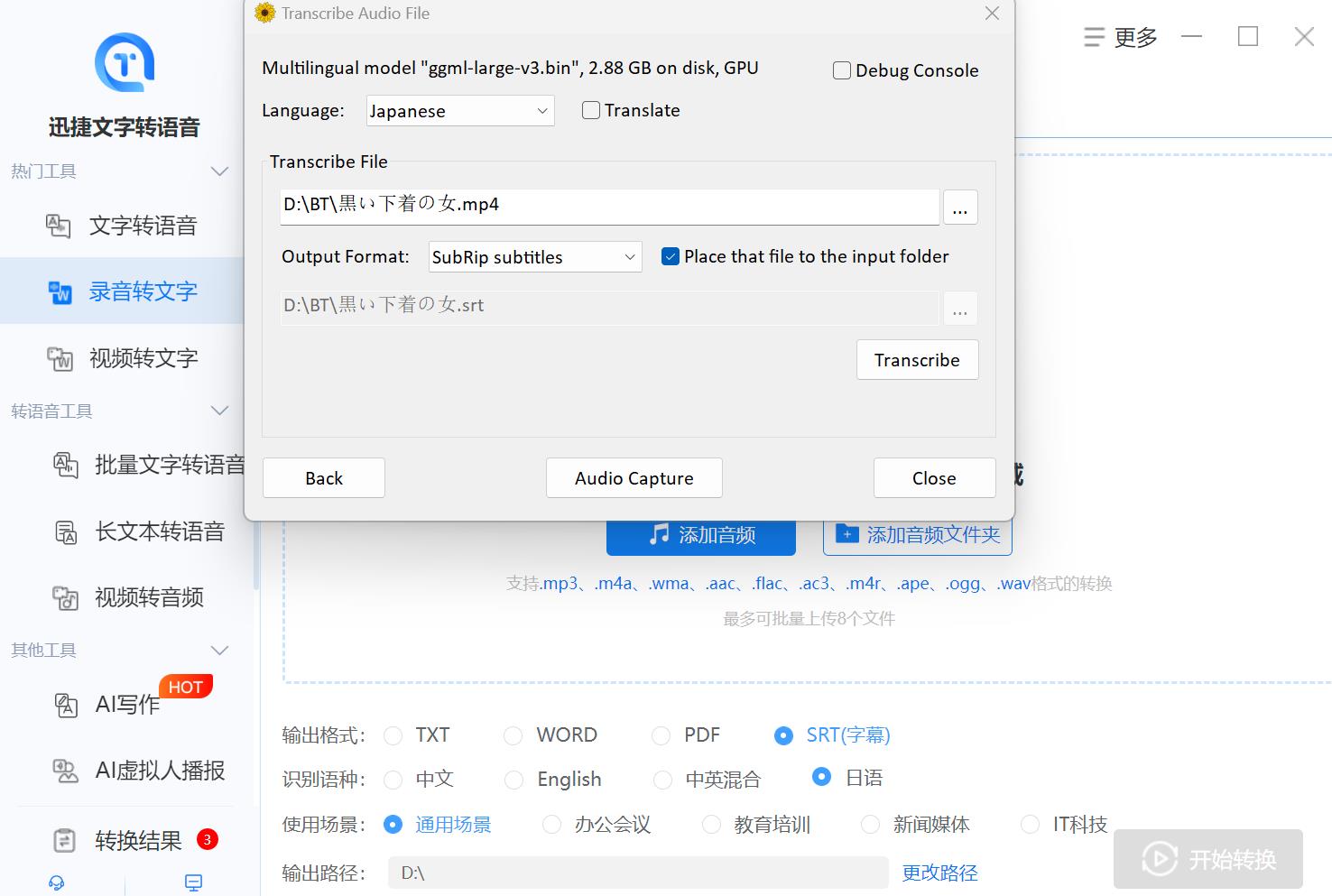Uncheck Place that file to the input folder

coord(671,256)
